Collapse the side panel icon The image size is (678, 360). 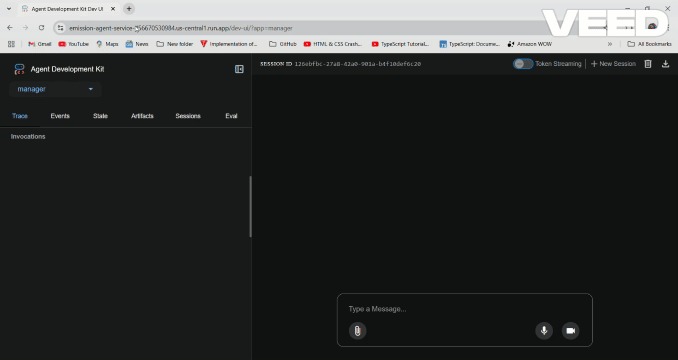click(239, 69)
